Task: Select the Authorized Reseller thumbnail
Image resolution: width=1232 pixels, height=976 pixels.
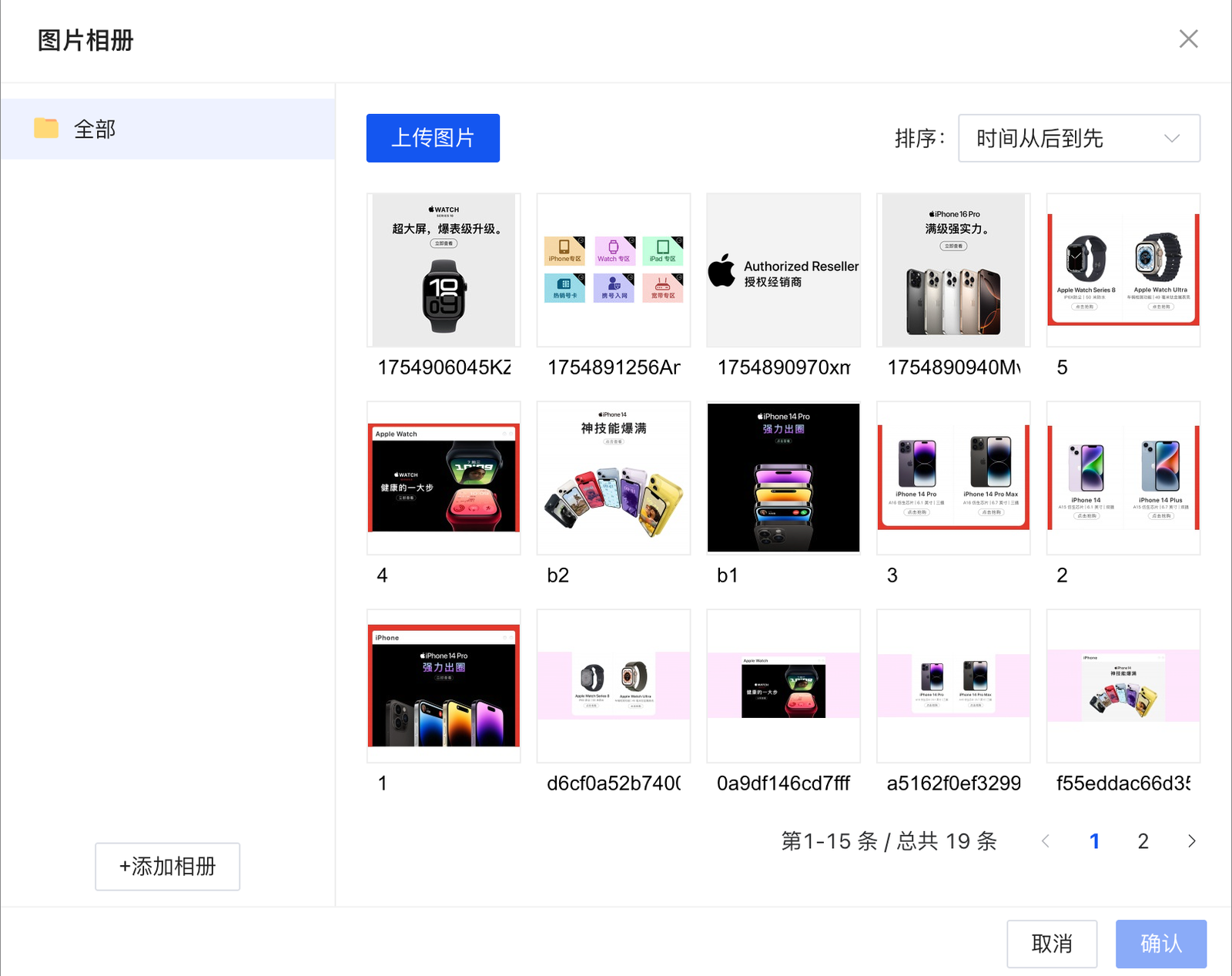Action: click(783, 270)
